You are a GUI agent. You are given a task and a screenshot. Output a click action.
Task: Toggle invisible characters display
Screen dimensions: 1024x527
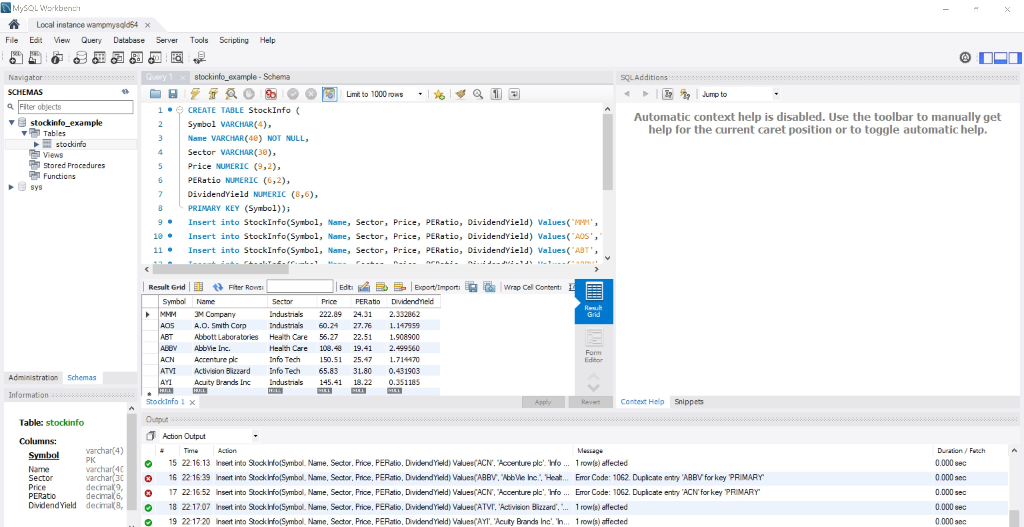point(496,94)
